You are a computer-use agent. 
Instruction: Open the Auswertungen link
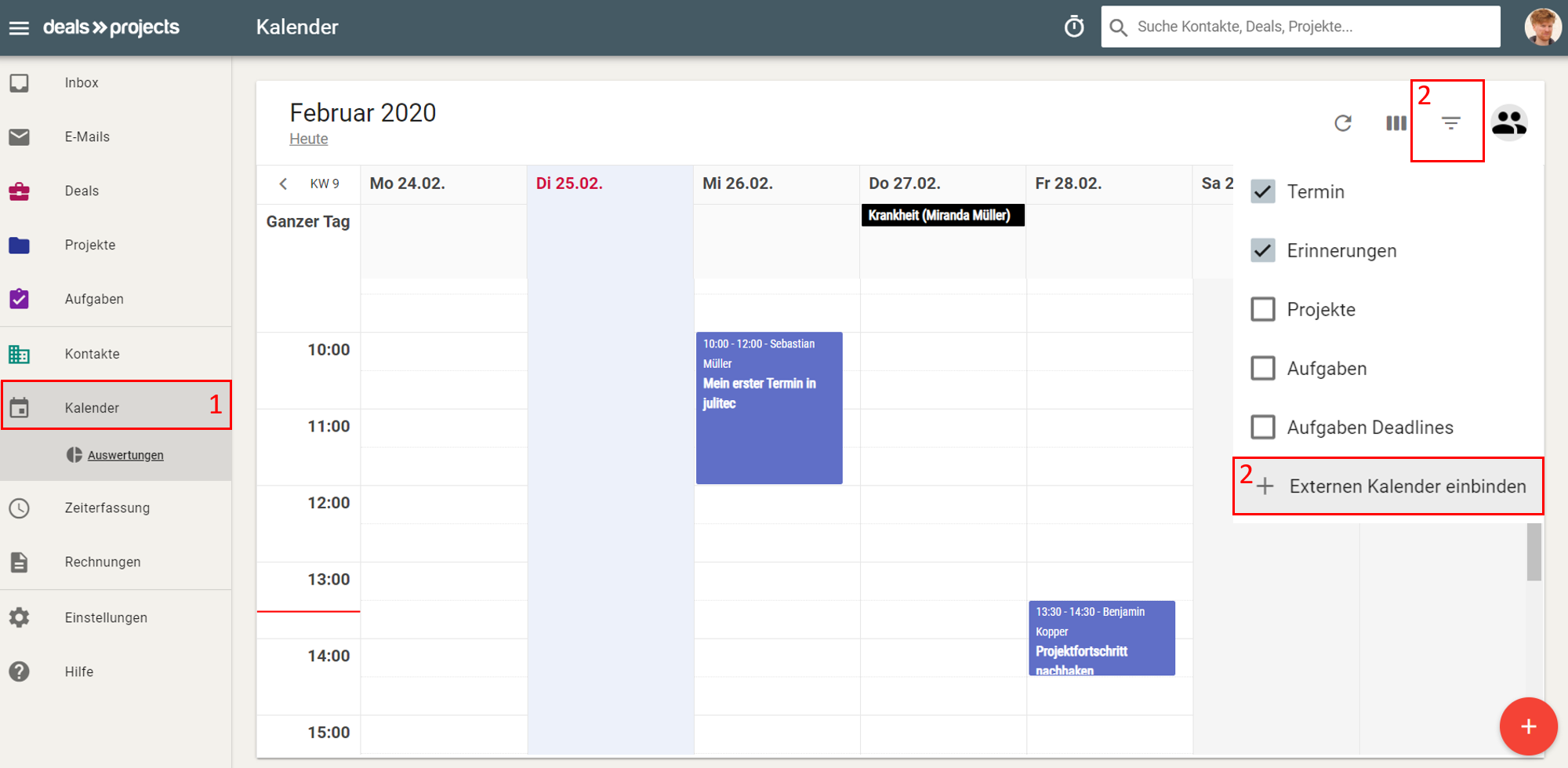pos(125,455)
